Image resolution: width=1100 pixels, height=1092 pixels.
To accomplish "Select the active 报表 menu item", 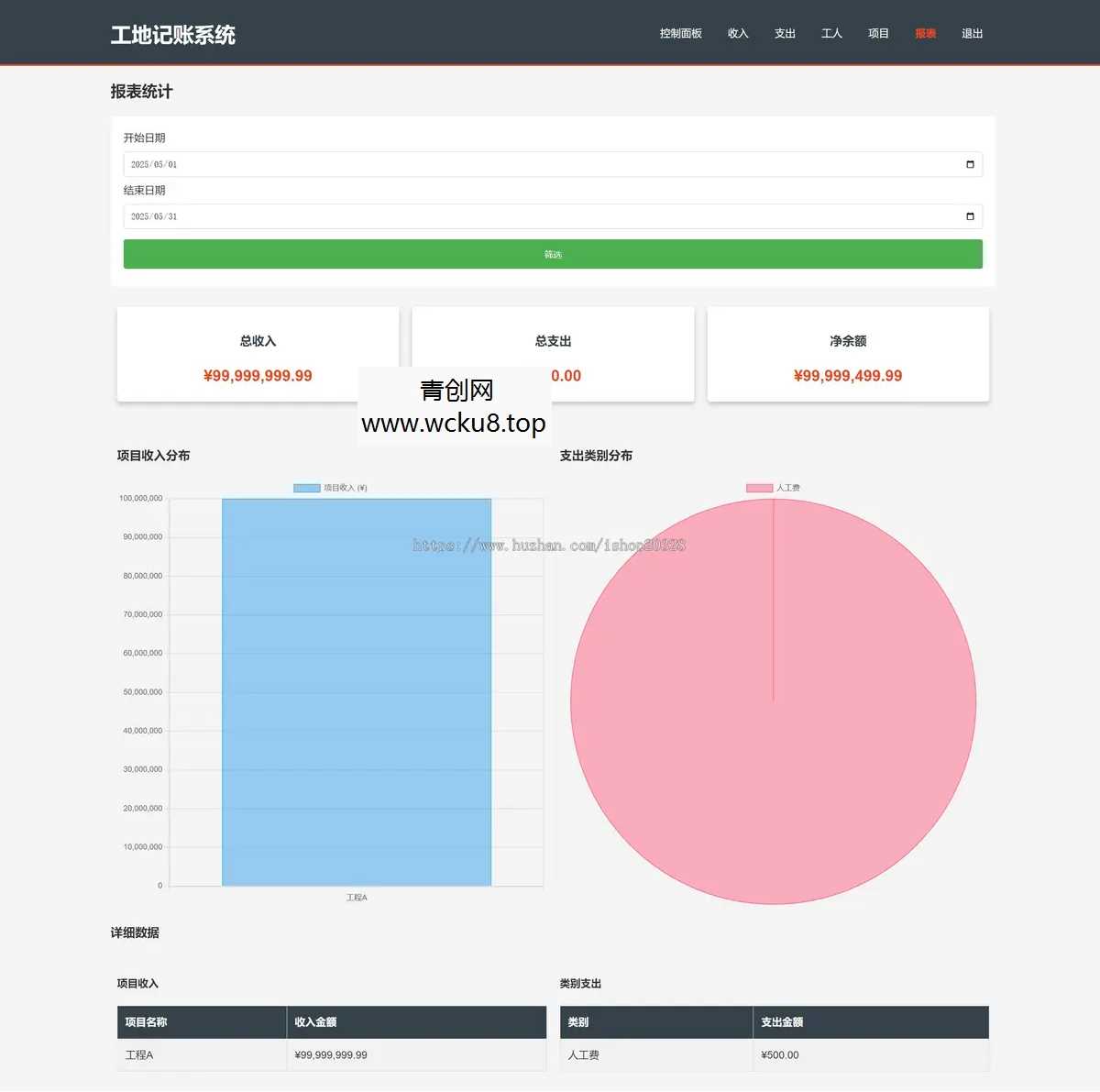I will tap(925, 34).
